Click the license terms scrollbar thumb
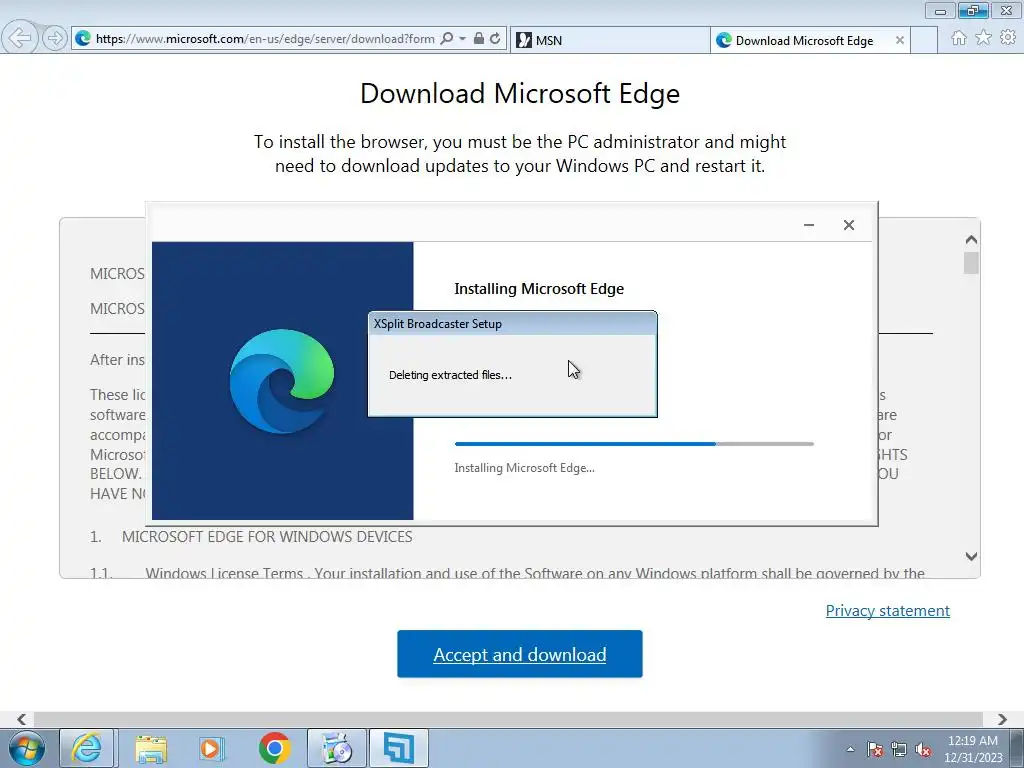The image size is (1024, 768). [971, 263]
